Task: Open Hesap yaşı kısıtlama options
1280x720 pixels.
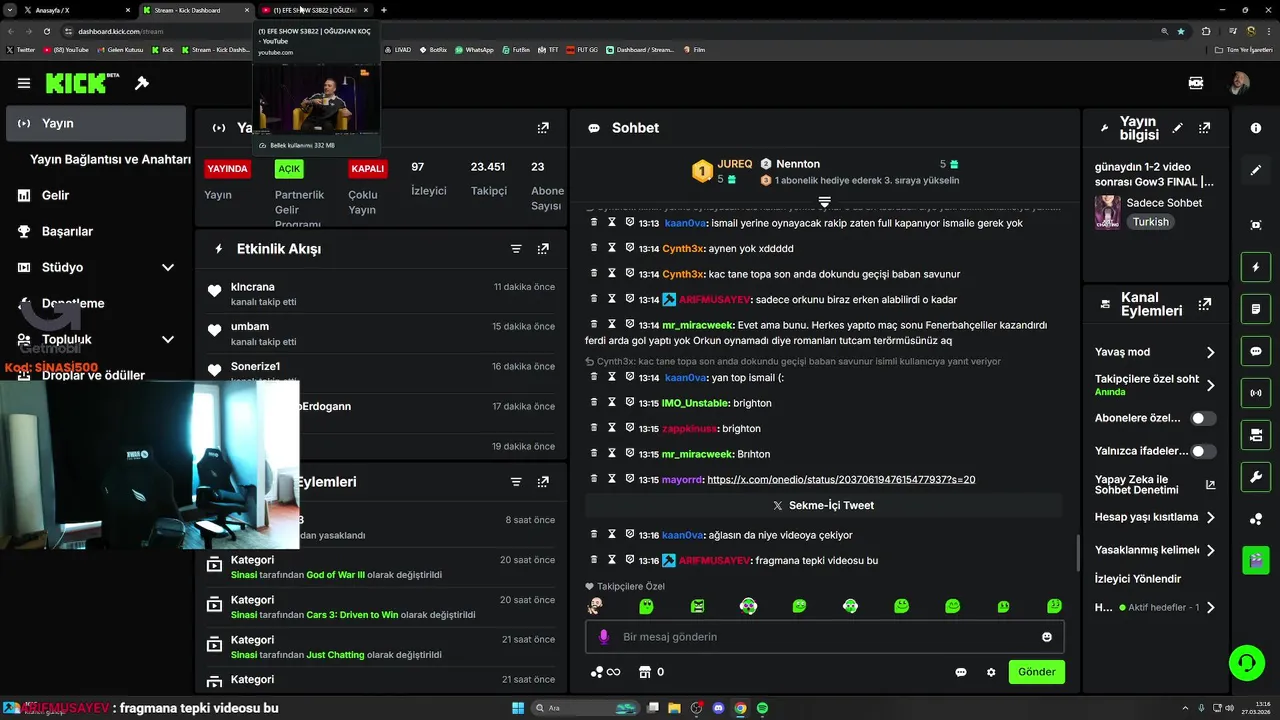Action: point(1156,517)
